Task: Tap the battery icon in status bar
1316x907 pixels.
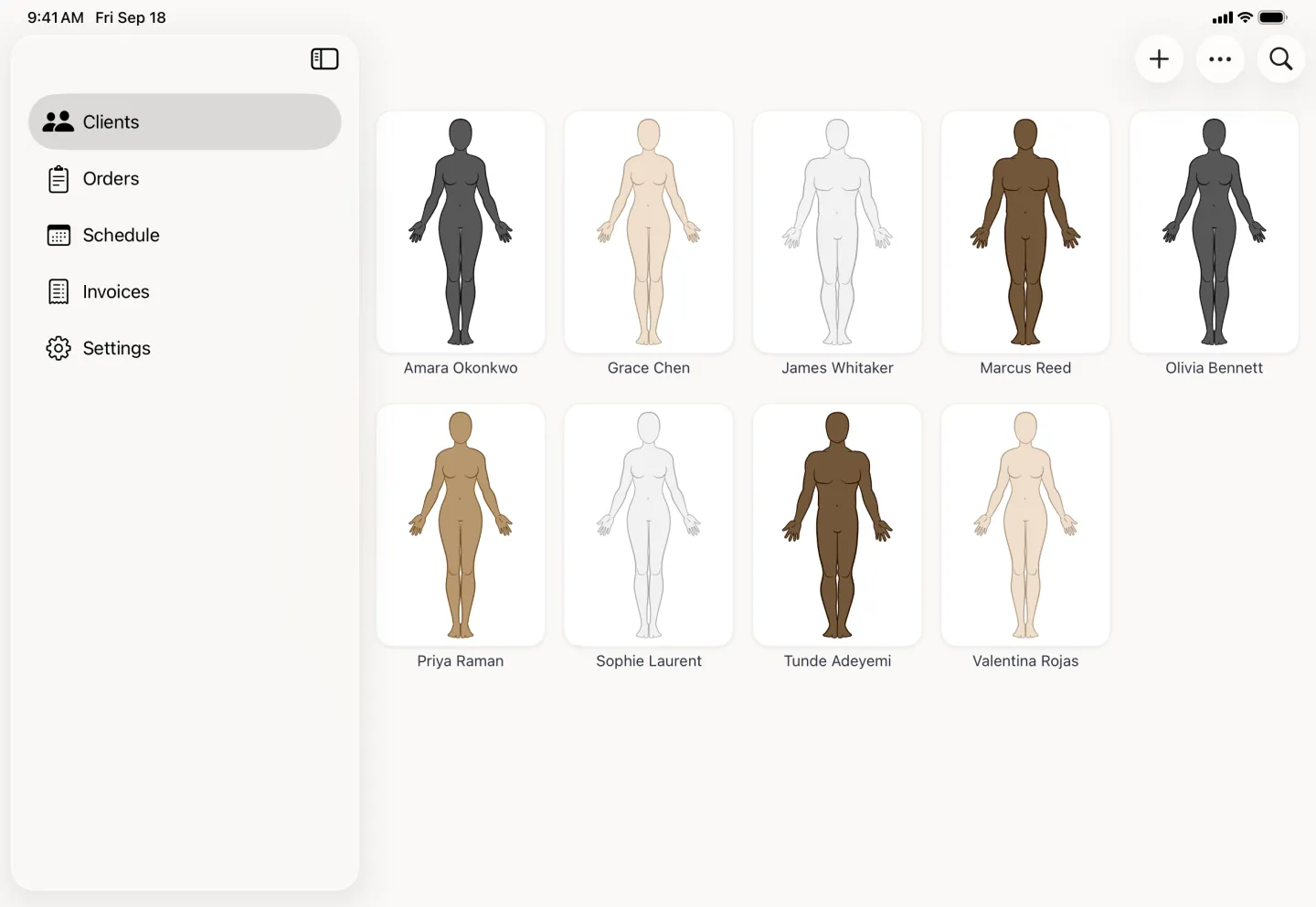Action: [x=1272, y=17]
